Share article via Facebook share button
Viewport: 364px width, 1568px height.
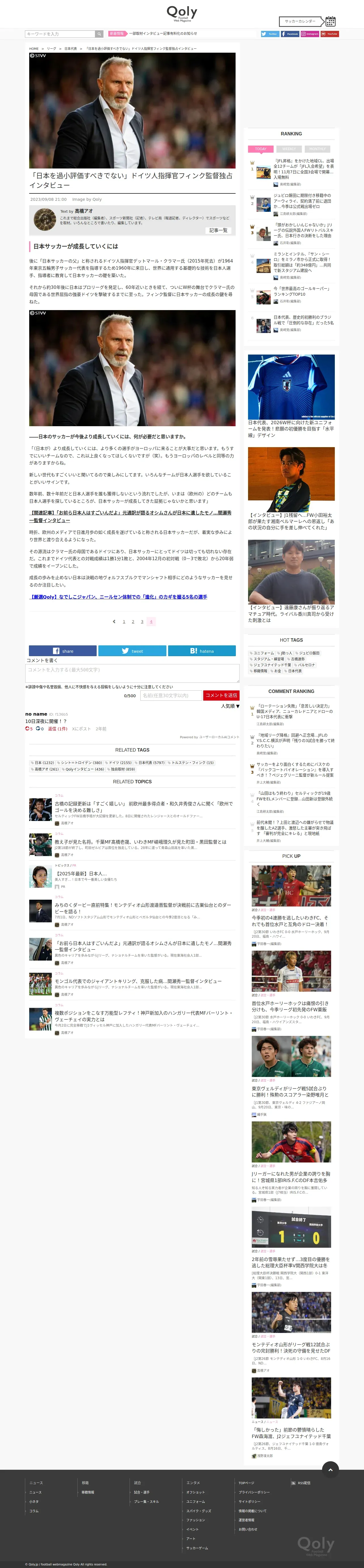[x=63, y=651]
